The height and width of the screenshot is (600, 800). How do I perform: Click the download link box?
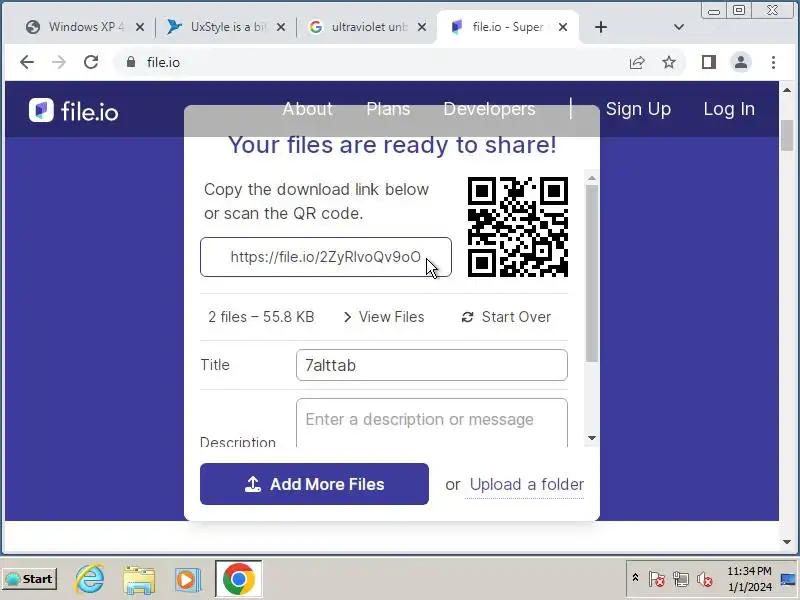[326, 257]
